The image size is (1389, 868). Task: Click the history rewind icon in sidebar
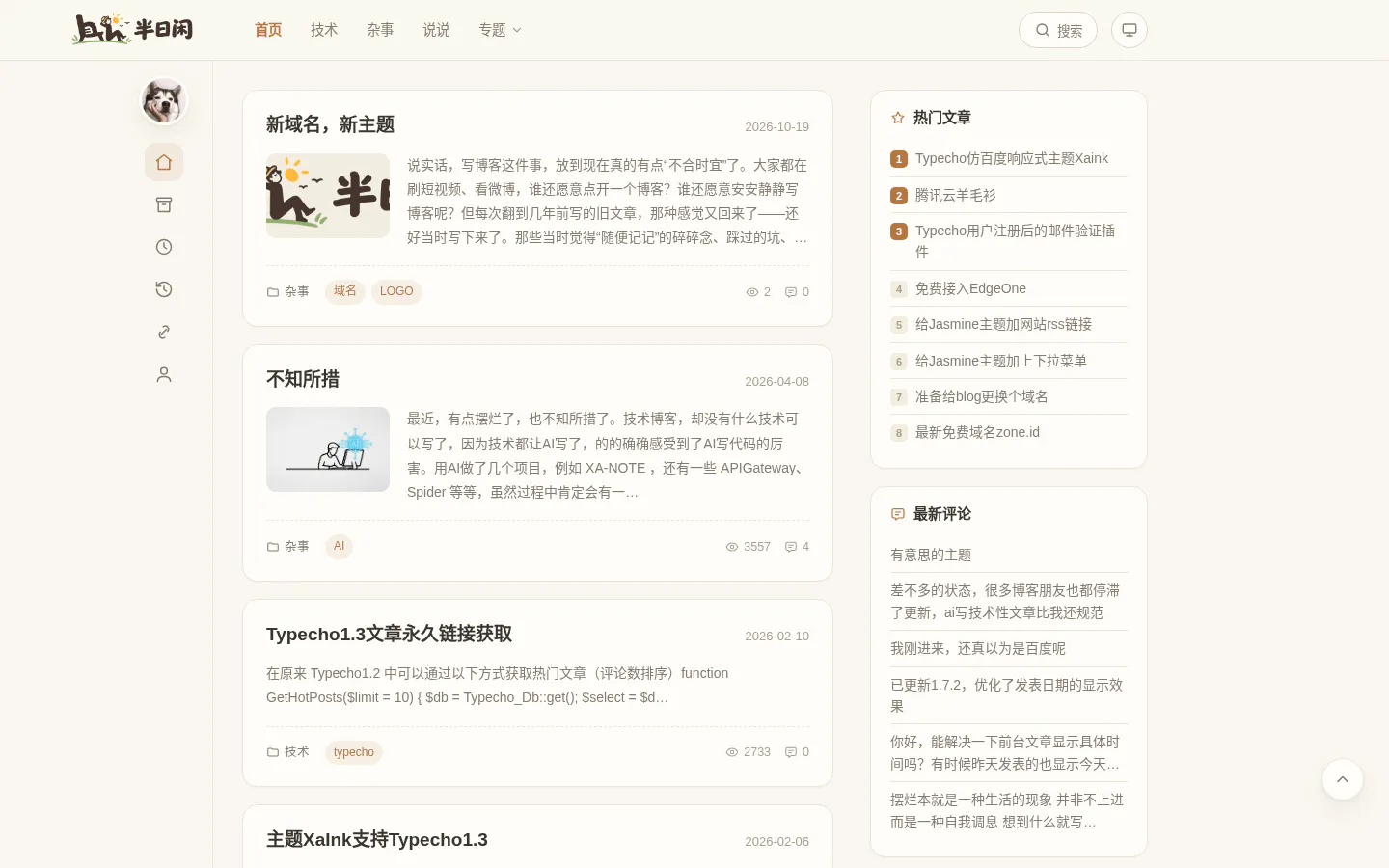(164, 289)
